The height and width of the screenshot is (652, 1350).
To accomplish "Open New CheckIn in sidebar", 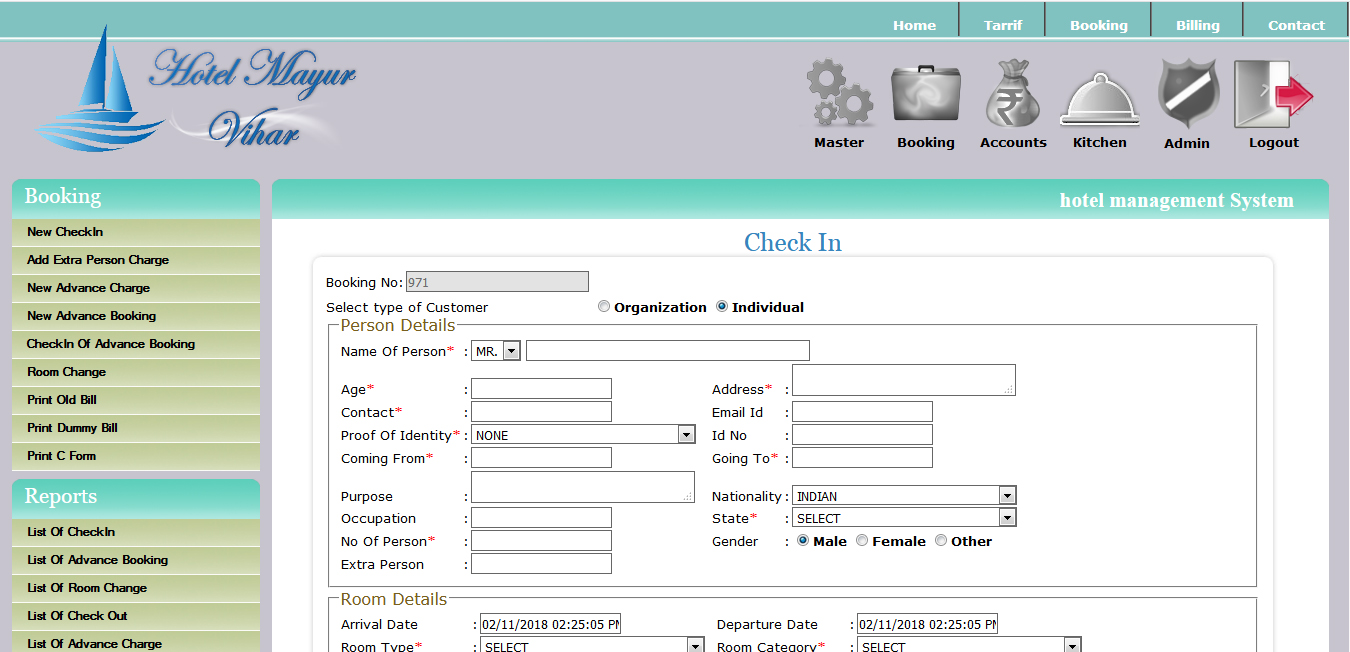I will [136, 232].
